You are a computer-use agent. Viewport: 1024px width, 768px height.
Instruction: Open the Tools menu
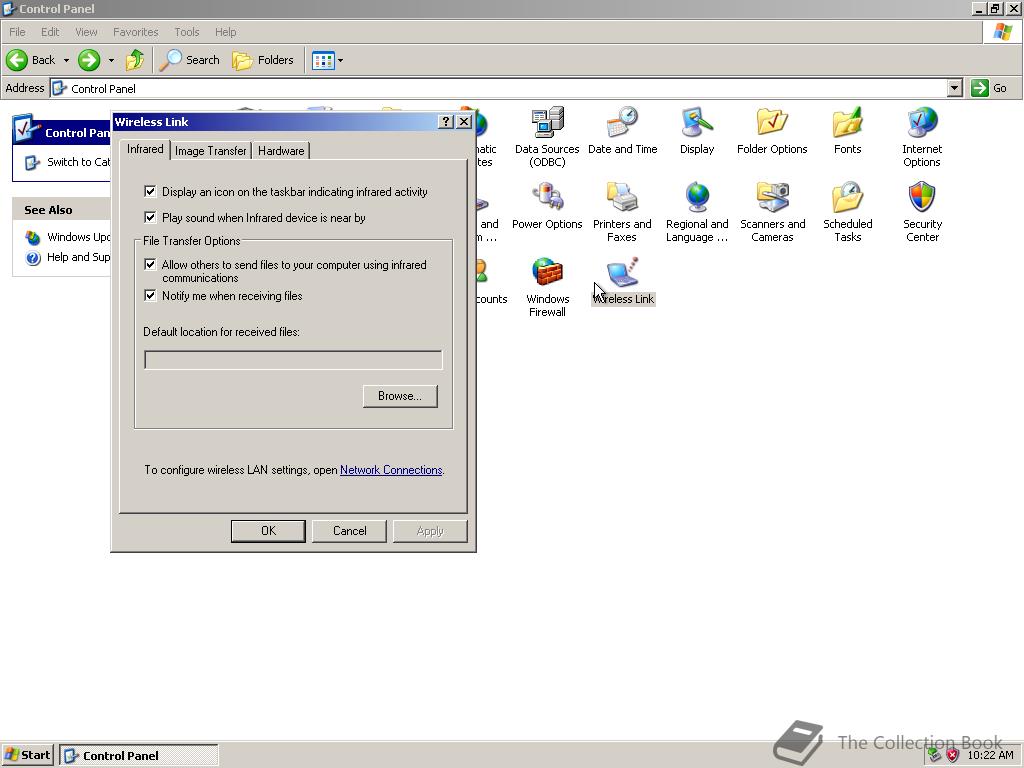point(186,32)
